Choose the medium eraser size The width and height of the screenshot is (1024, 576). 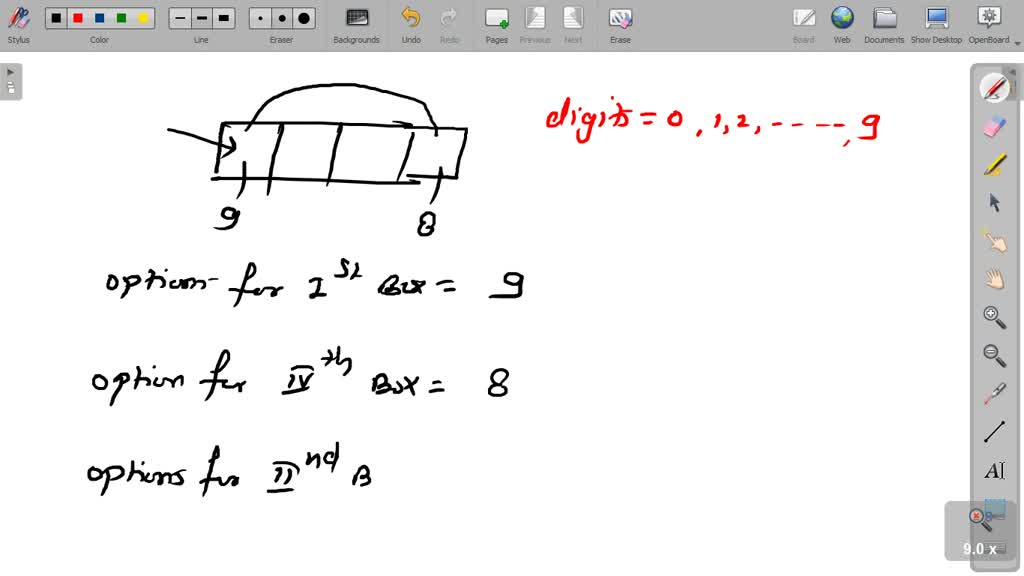tap(282, 18)
